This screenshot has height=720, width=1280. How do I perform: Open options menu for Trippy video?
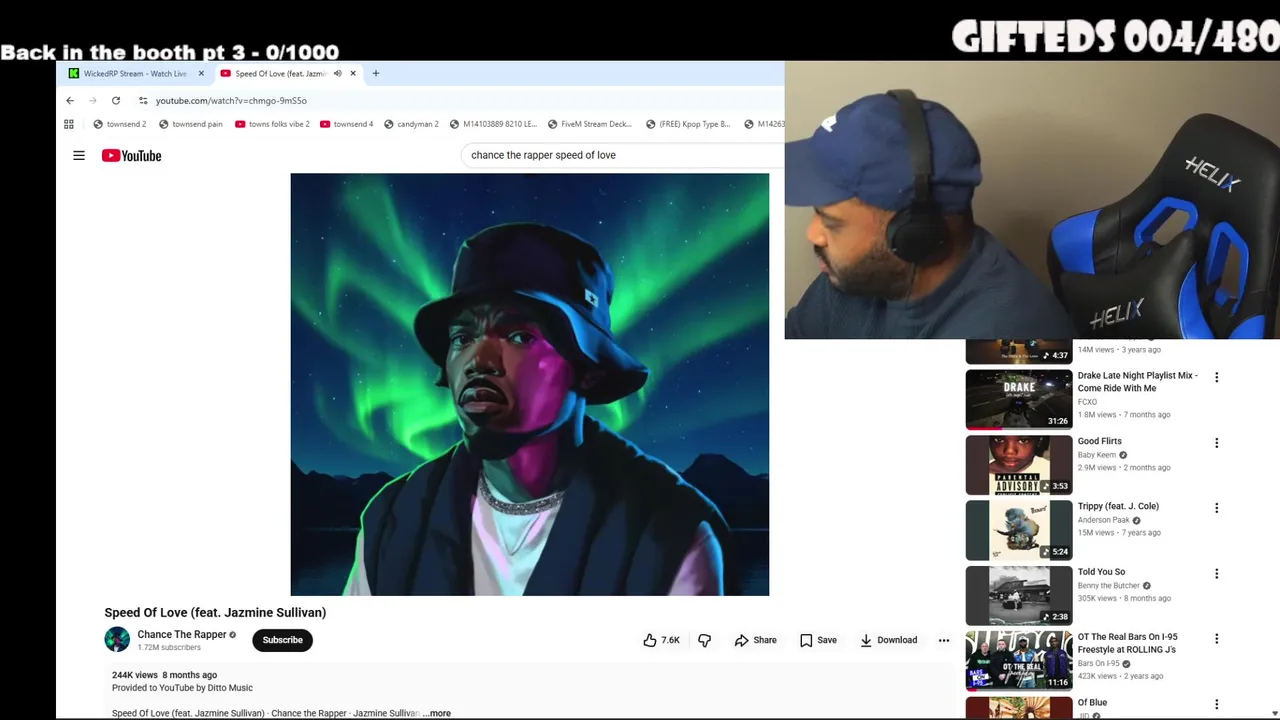[1216, 508]
